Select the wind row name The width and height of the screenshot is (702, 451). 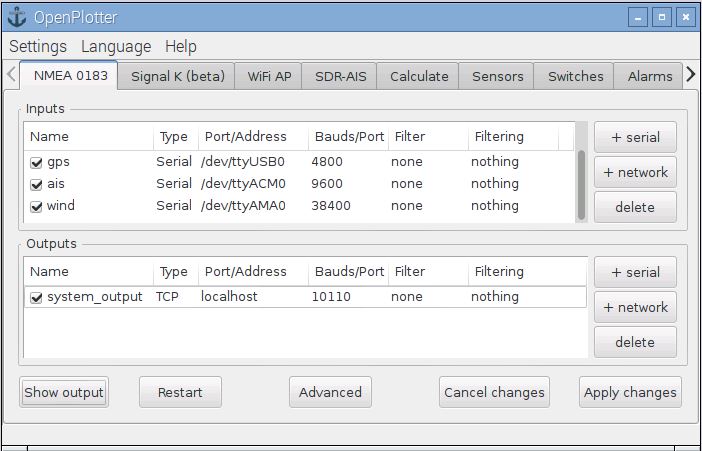pos(60,206)
